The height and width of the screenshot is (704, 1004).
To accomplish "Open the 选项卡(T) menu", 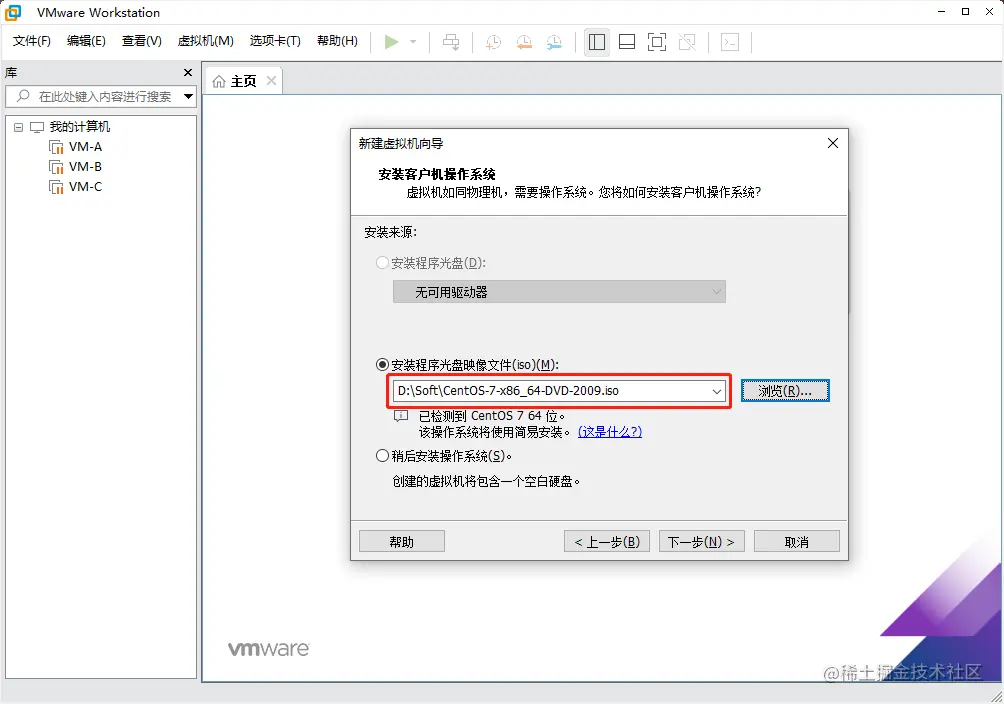I will [x=275, y=41].
